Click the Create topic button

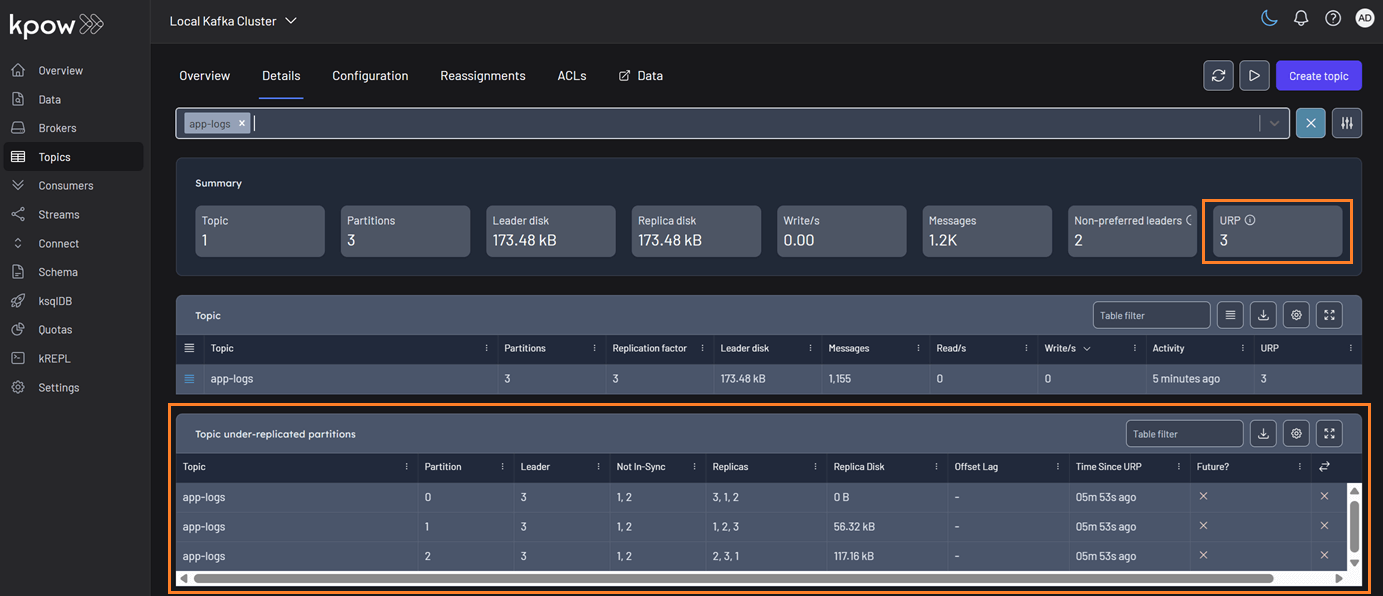tap(1318, 76)
